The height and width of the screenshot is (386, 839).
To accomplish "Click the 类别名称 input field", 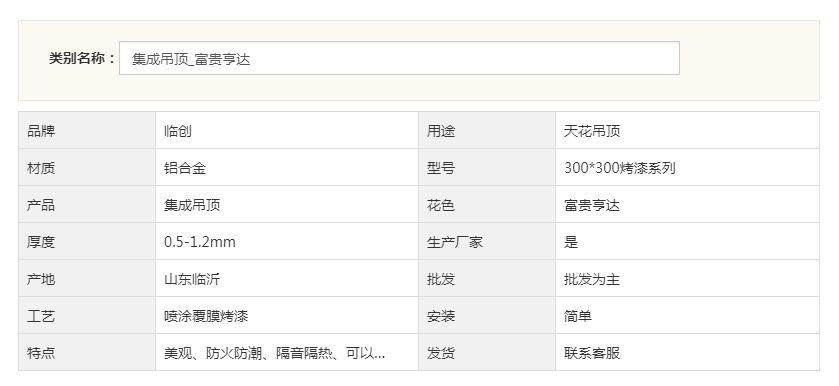I will 399,58.
